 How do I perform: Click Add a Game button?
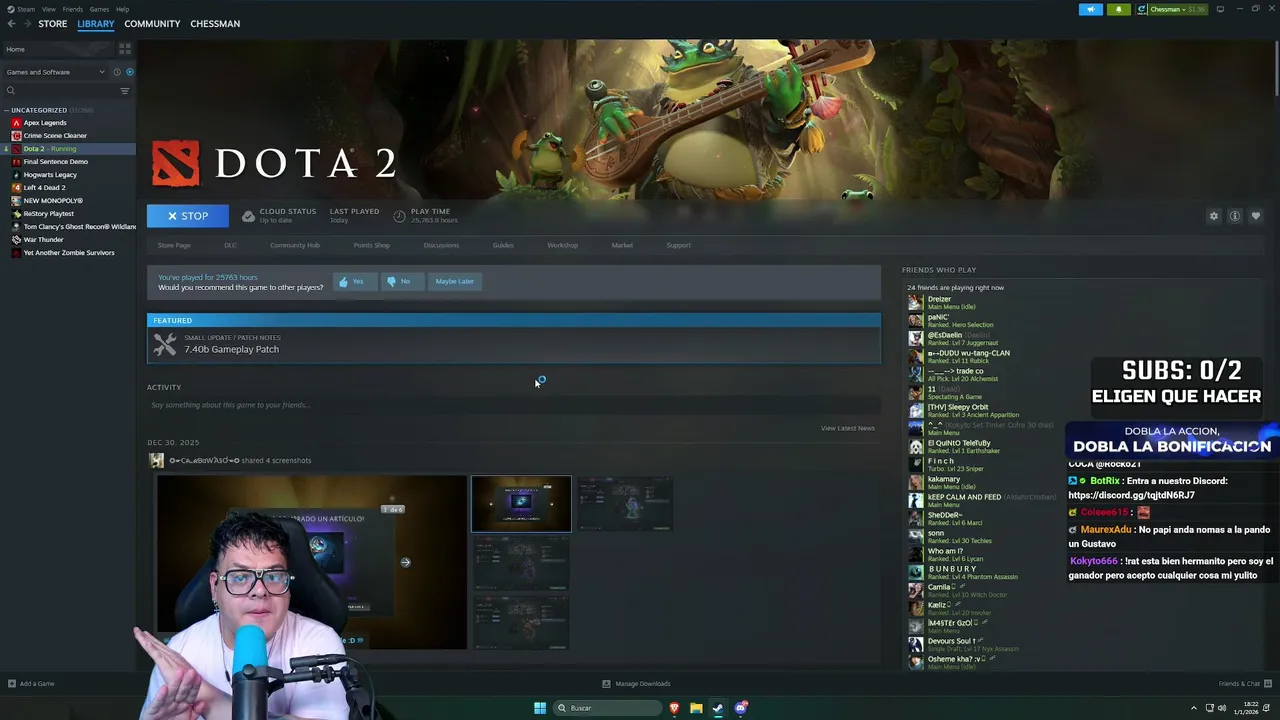pos(31,684)
